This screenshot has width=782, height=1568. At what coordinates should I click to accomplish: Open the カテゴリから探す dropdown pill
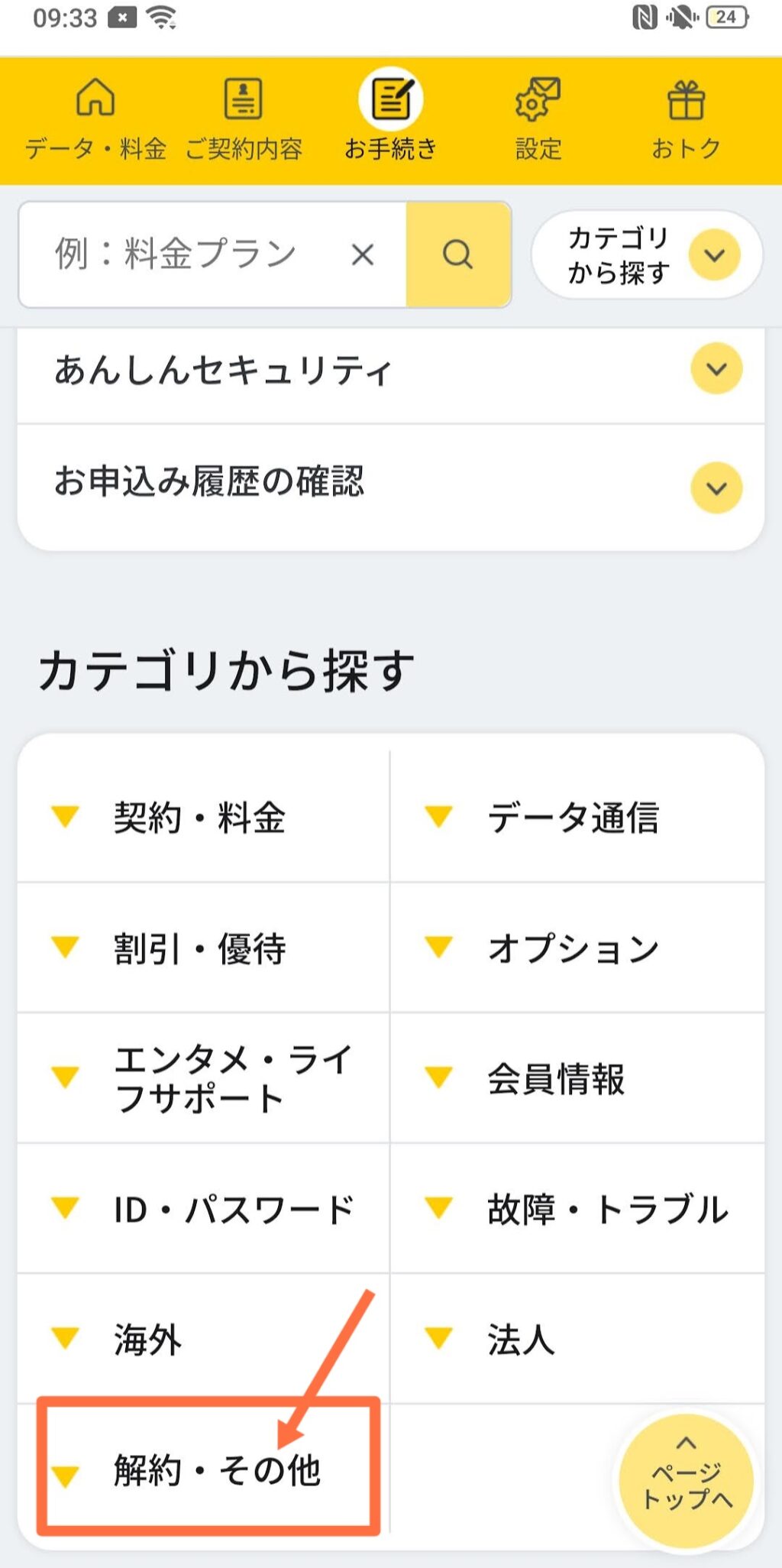point(646,254)
